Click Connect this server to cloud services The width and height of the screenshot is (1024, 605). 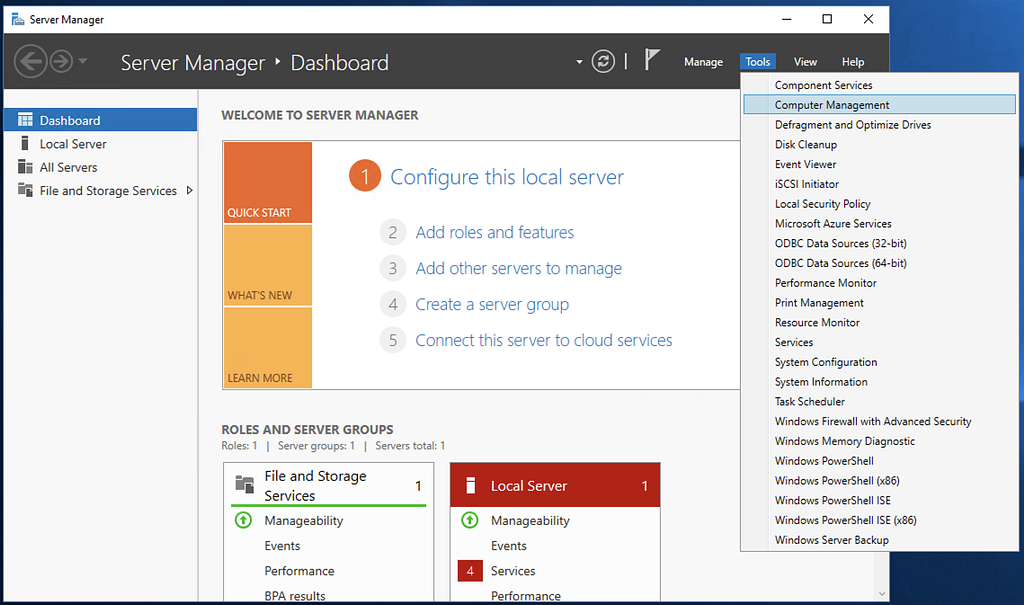(x=543, y=340)
